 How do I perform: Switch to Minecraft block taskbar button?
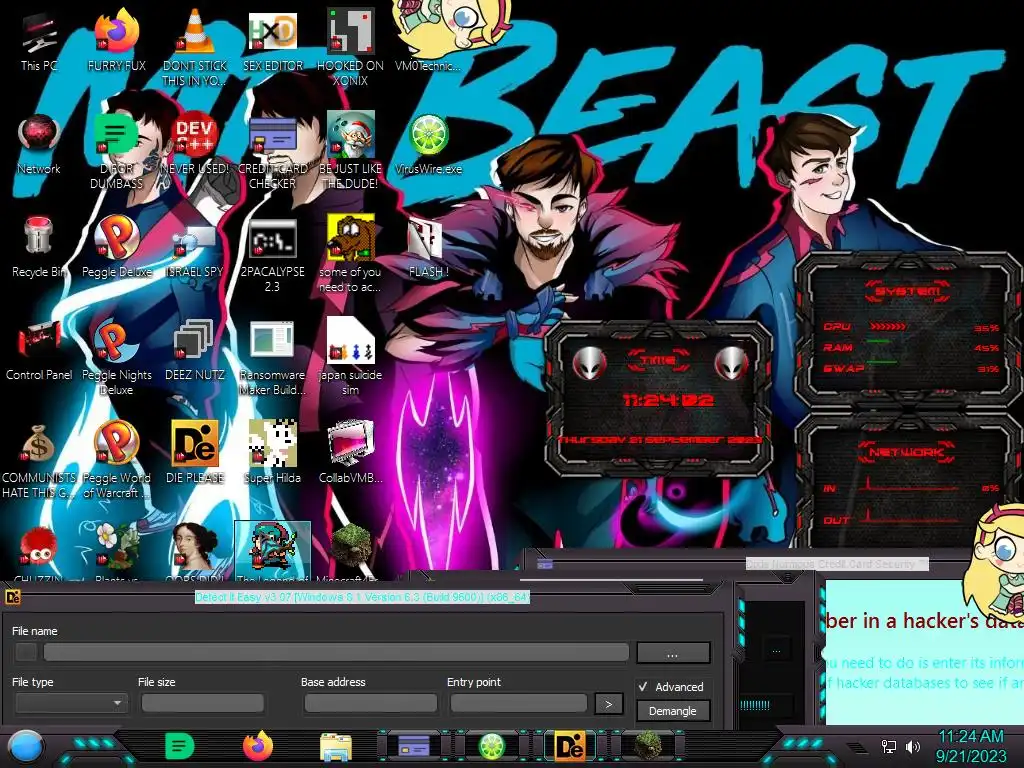tap(647, 746)
